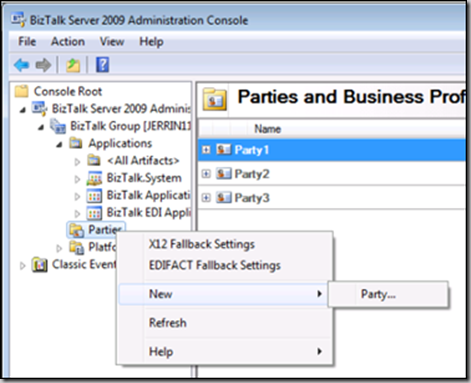Select the Parties tree label

105,229
